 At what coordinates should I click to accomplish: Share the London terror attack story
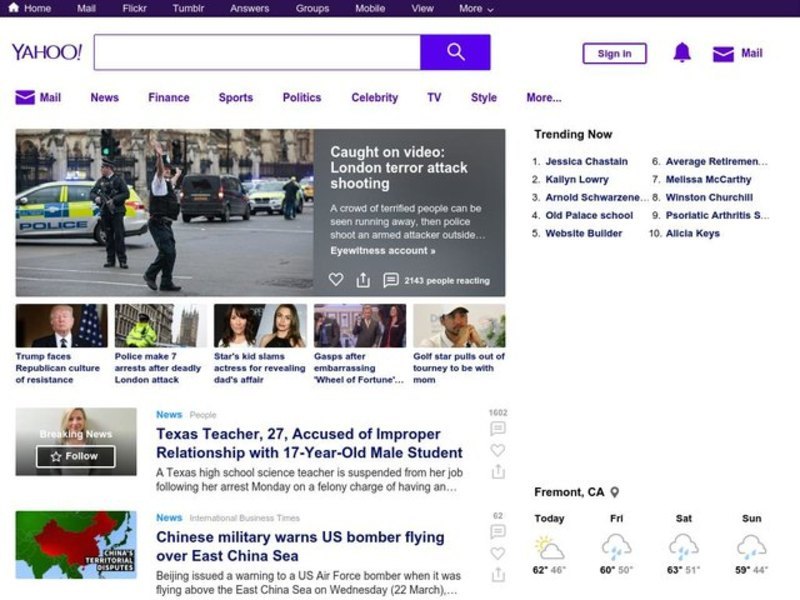click(363, 280)
